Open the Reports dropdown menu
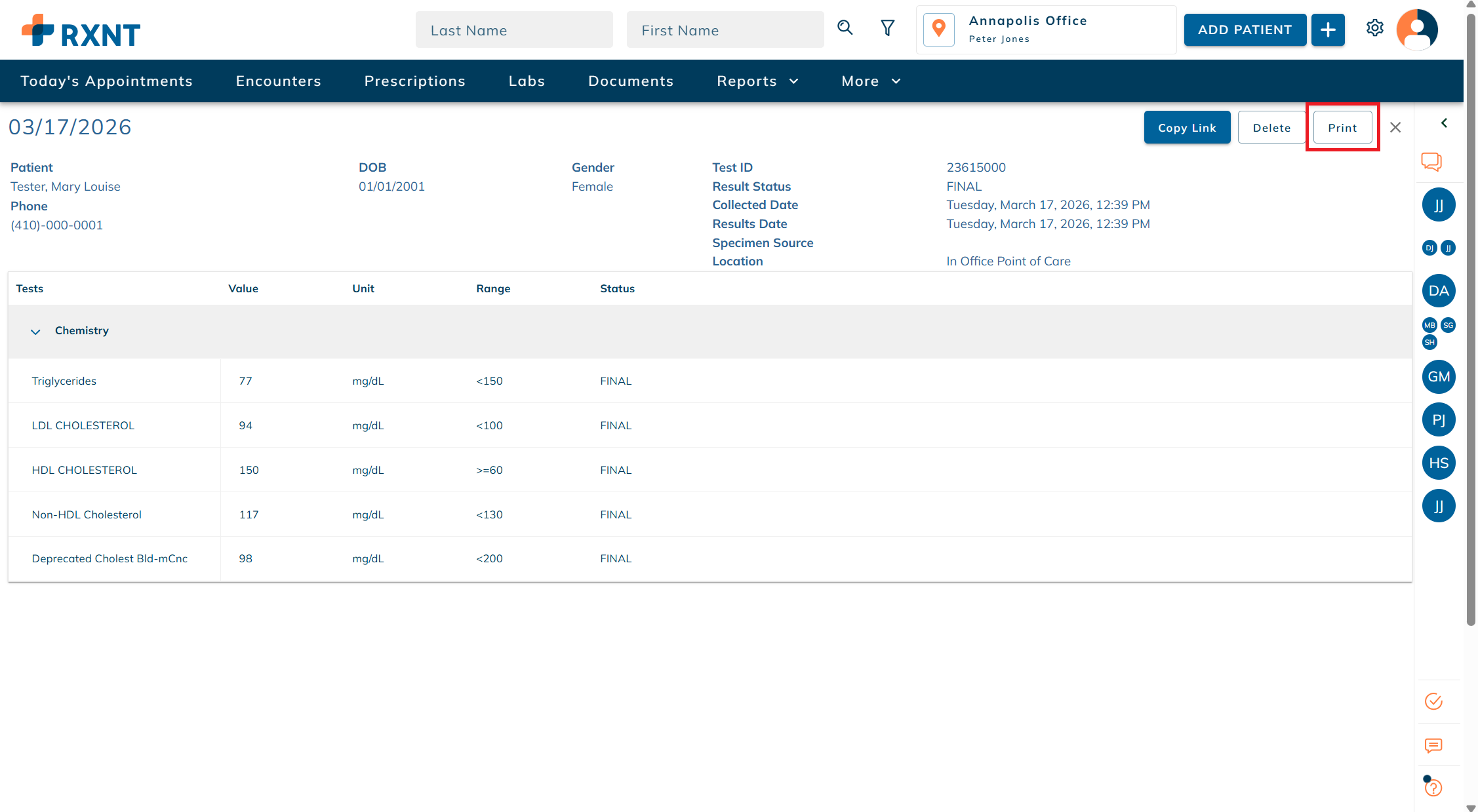The height and width of the screenshot is (812, 1478). point(757,81)
